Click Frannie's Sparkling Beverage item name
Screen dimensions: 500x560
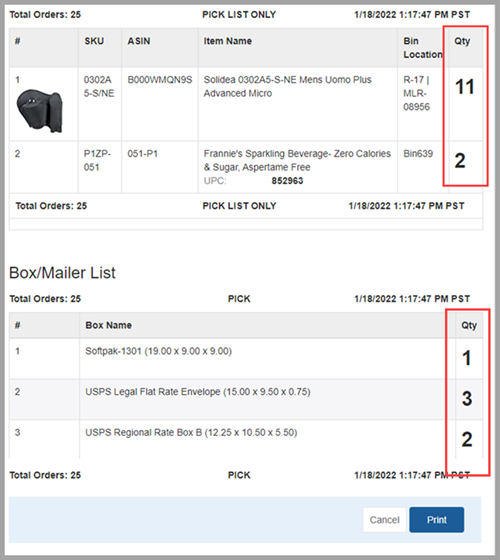click(x=297, y=160)
